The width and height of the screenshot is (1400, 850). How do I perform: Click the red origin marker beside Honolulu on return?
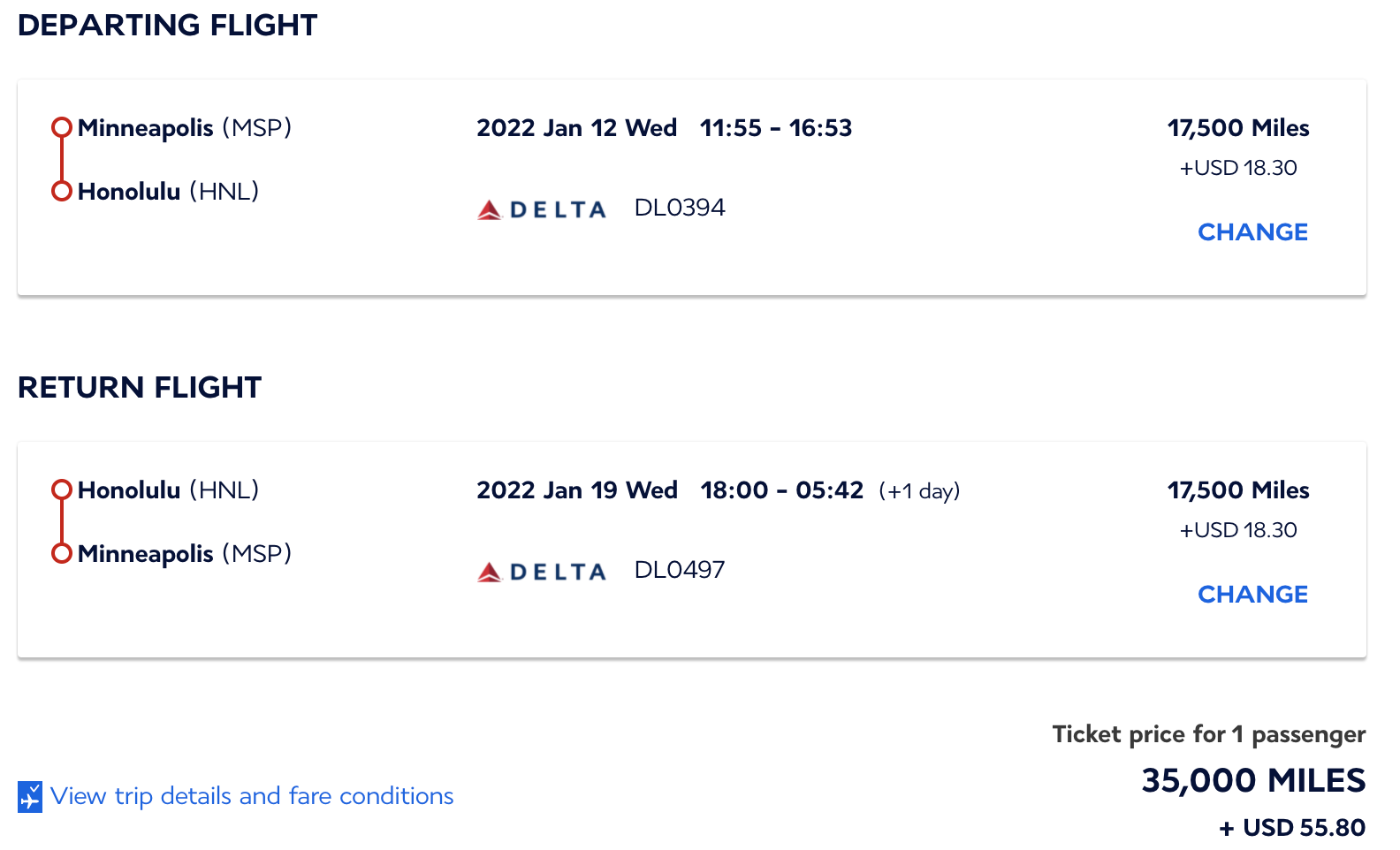click(x=62, y=490)
